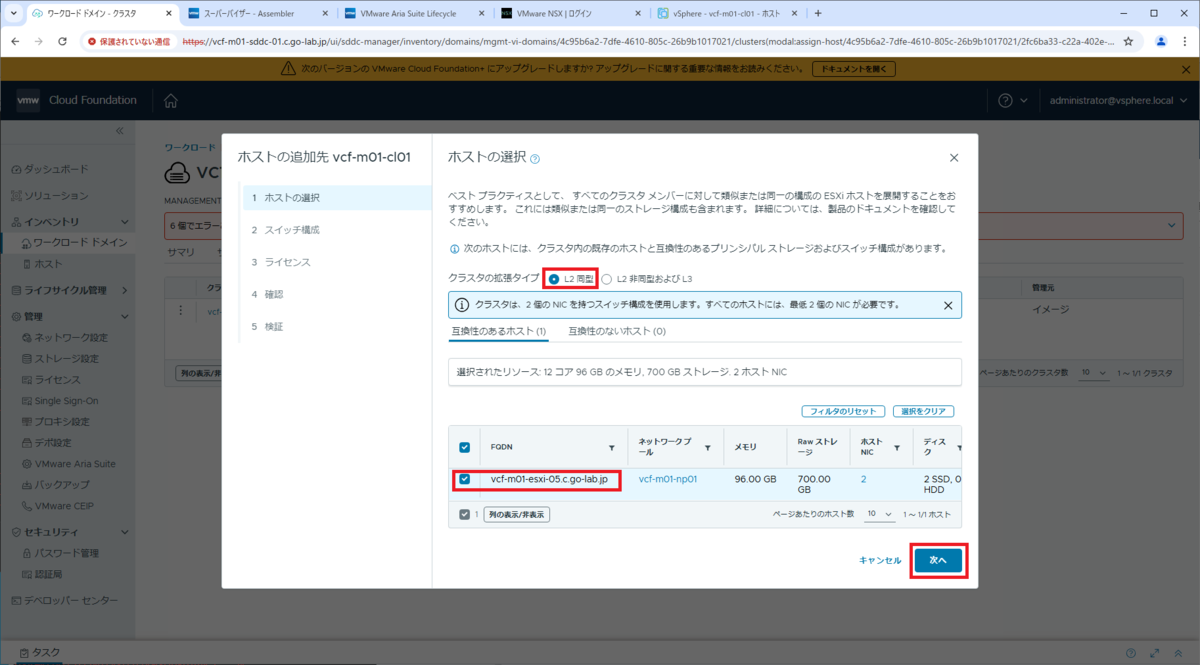Screen dimensions: 1200x665
Task: Toggle the selected-count checkbox in table footer
Action: click(464, 514)
